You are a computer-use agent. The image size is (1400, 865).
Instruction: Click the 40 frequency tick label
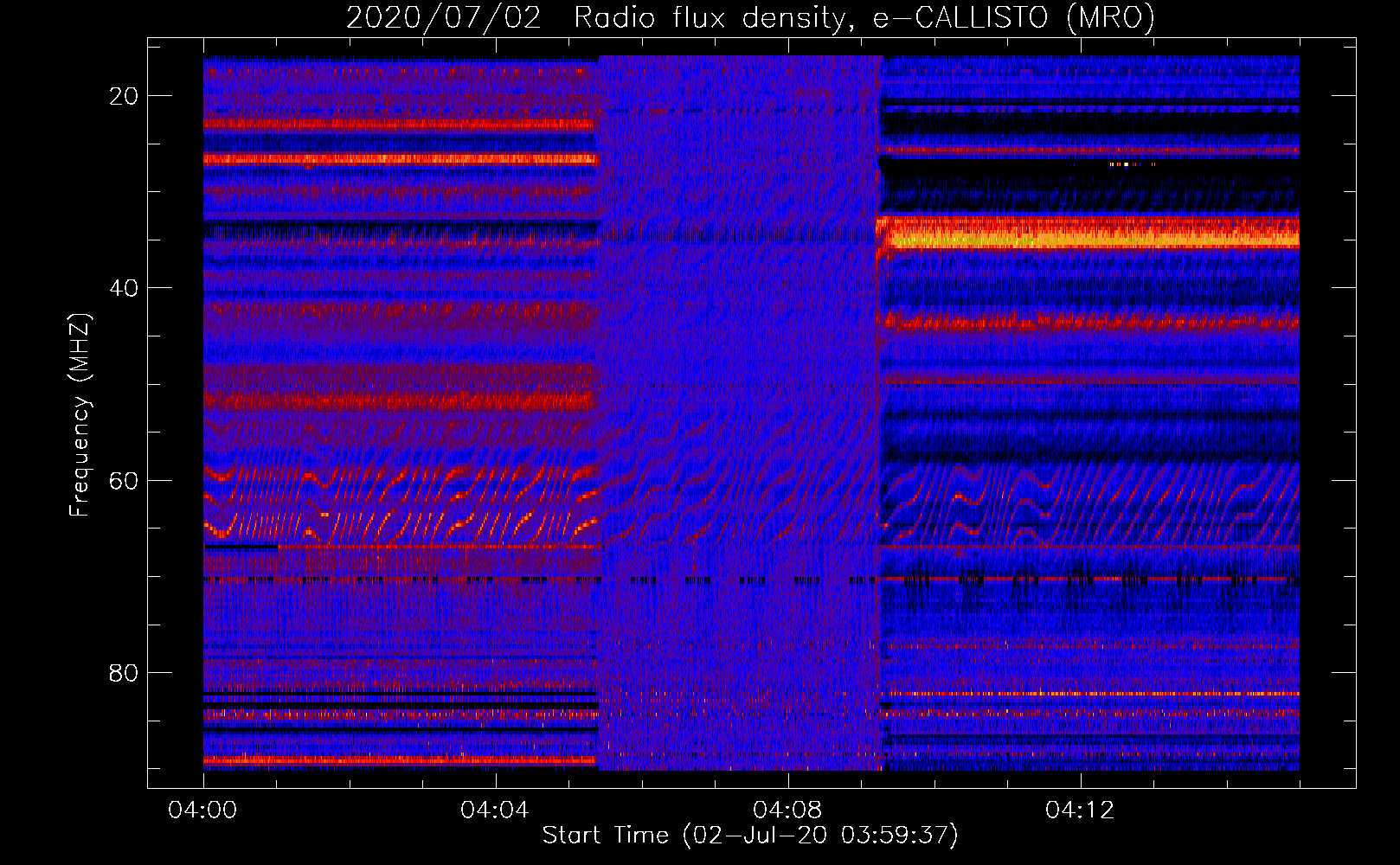click(x=124, y=288)
